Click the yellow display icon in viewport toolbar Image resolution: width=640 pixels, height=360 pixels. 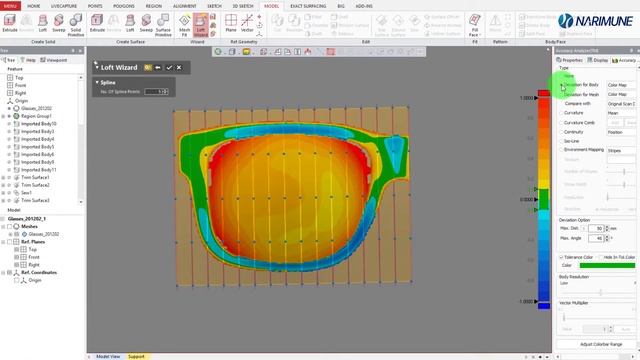pyautogui.click(x=246, y=52)
